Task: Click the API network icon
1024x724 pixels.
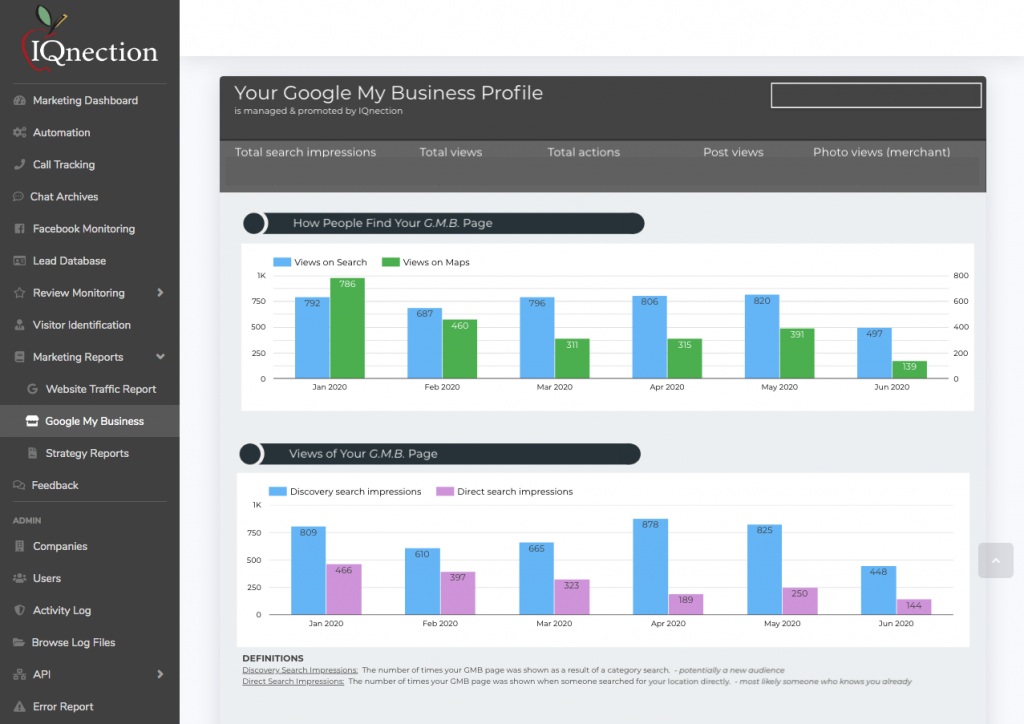Action: (x=20, y=674)
